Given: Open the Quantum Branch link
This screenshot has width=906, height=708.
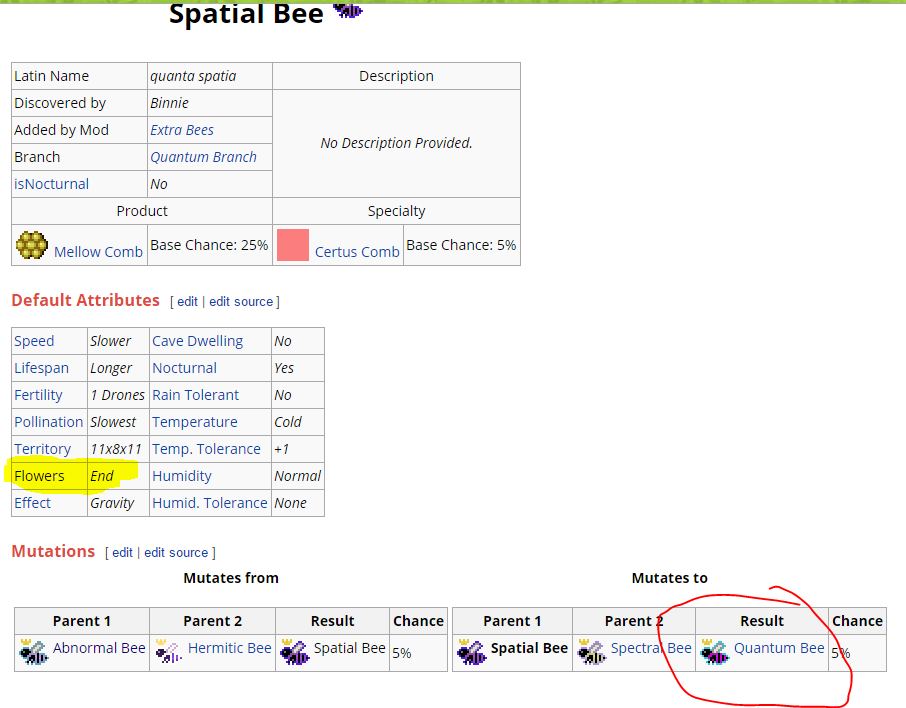Looking at the screenshot, I should coord(203,157).
